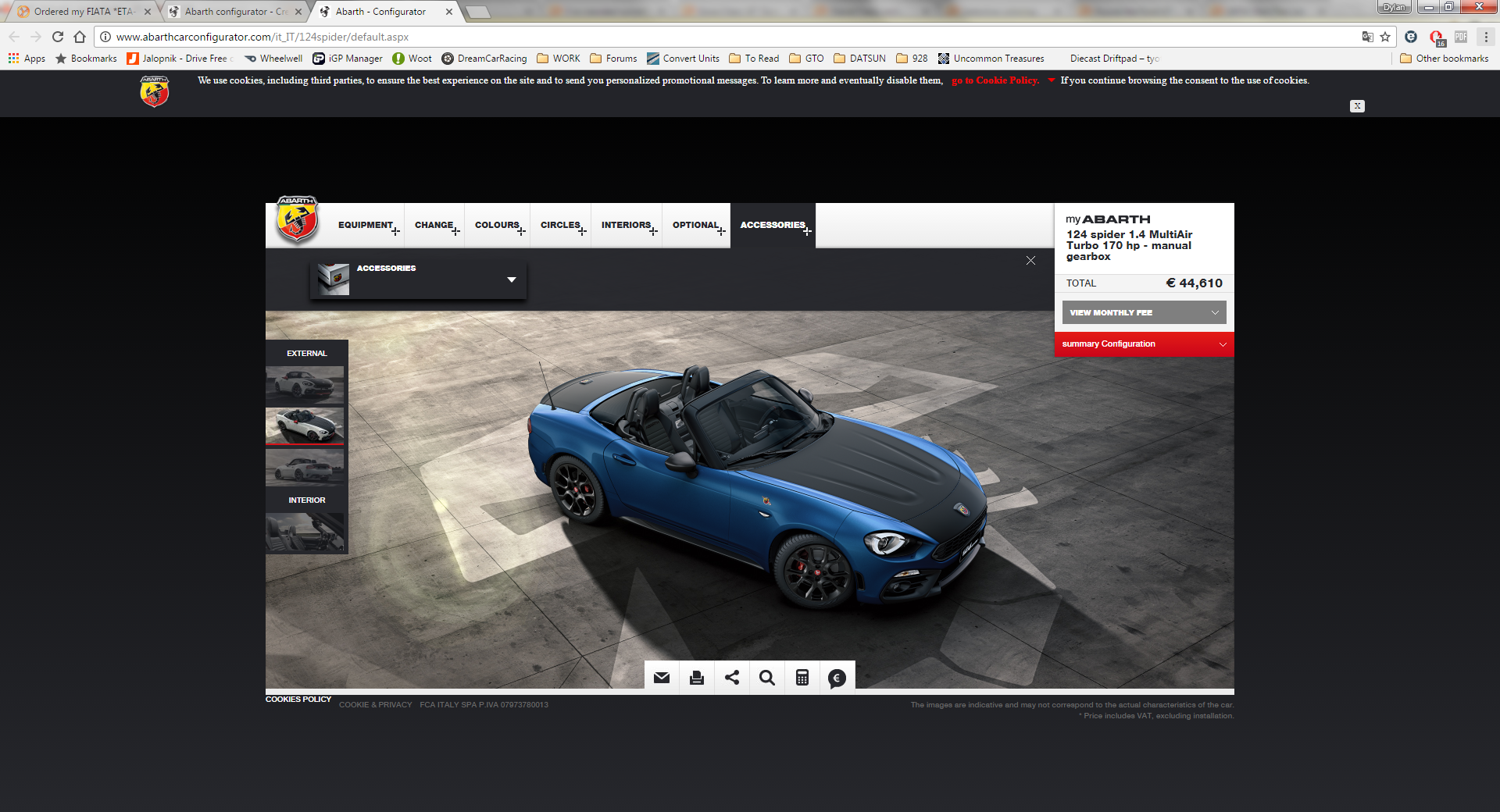Reload the page in browser
This screenshot has width=1500, height=812.
coord(58,37)
